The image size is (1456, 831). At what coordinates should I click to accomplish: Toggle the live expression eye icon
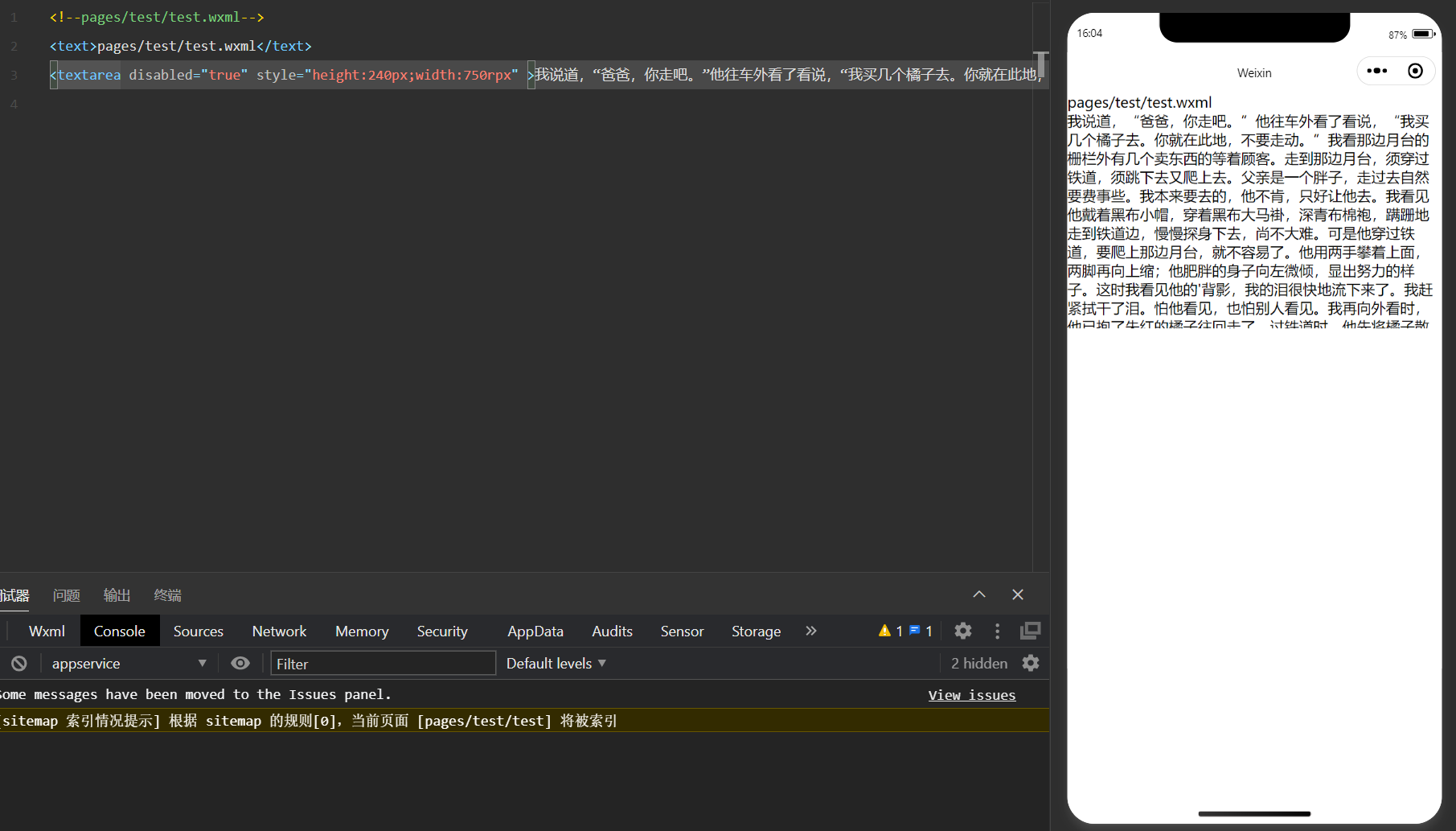(240, 664)
